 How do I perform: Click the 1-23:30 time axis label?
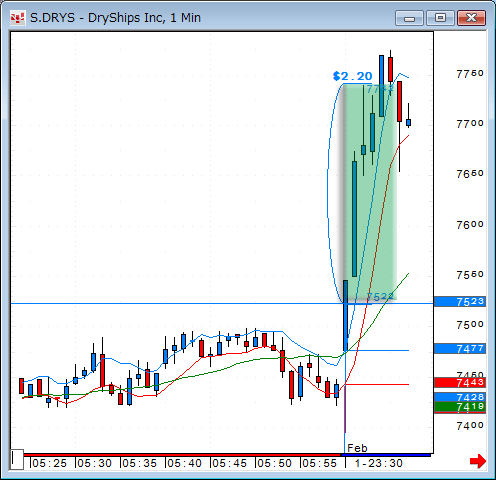pyautogui.click(x=379, y=463)
